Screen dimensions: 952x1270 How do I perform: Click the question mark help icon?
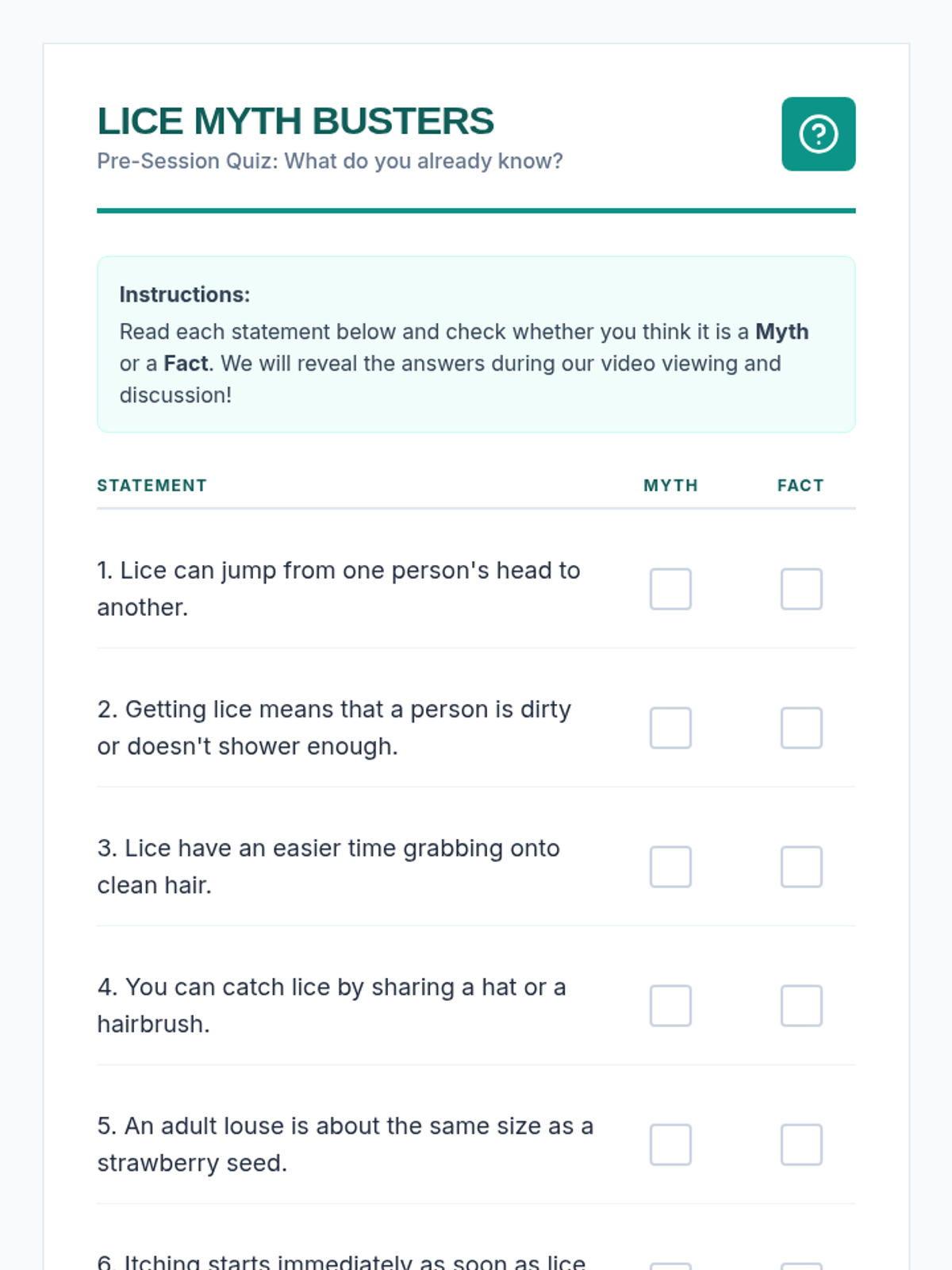pyautogui.click(x=818, y=134)
